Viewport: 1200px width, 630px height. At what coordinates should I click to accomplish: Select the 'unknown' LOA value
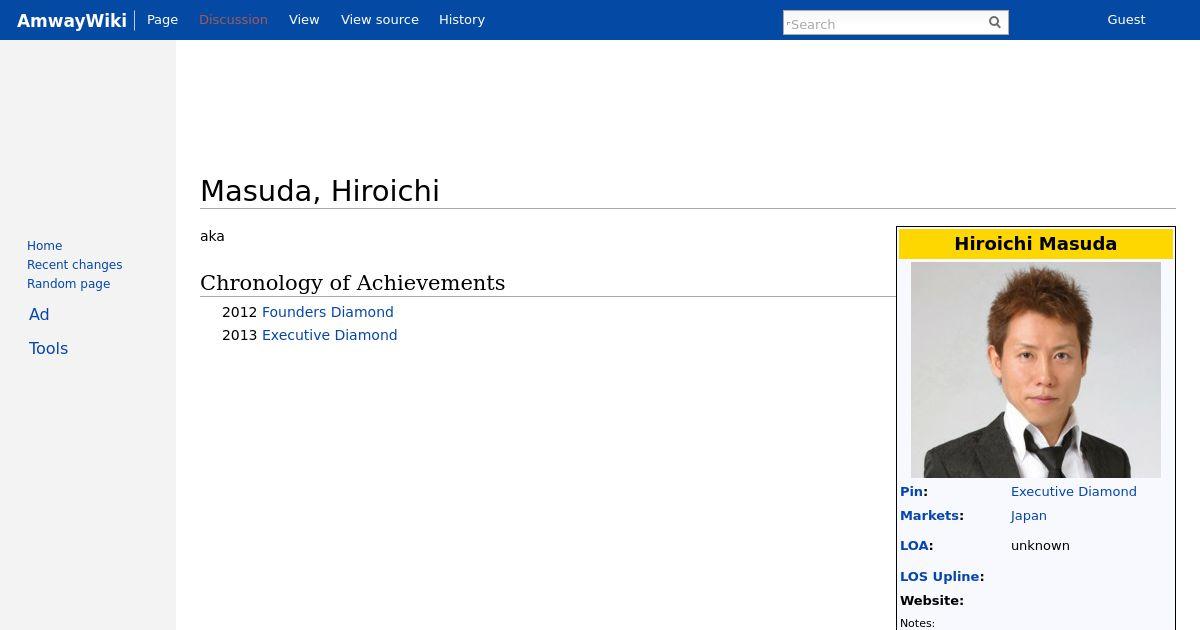(x=1040, y=546)
